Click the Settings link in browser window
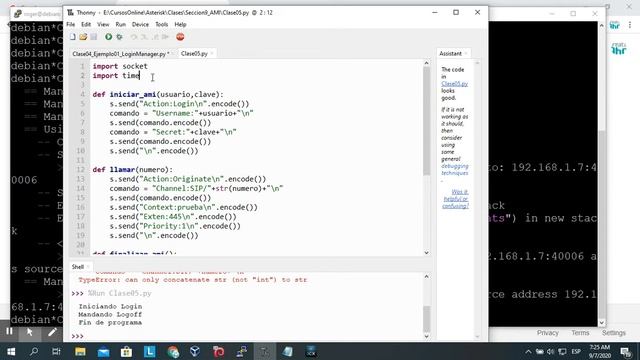 pos(613,333)
